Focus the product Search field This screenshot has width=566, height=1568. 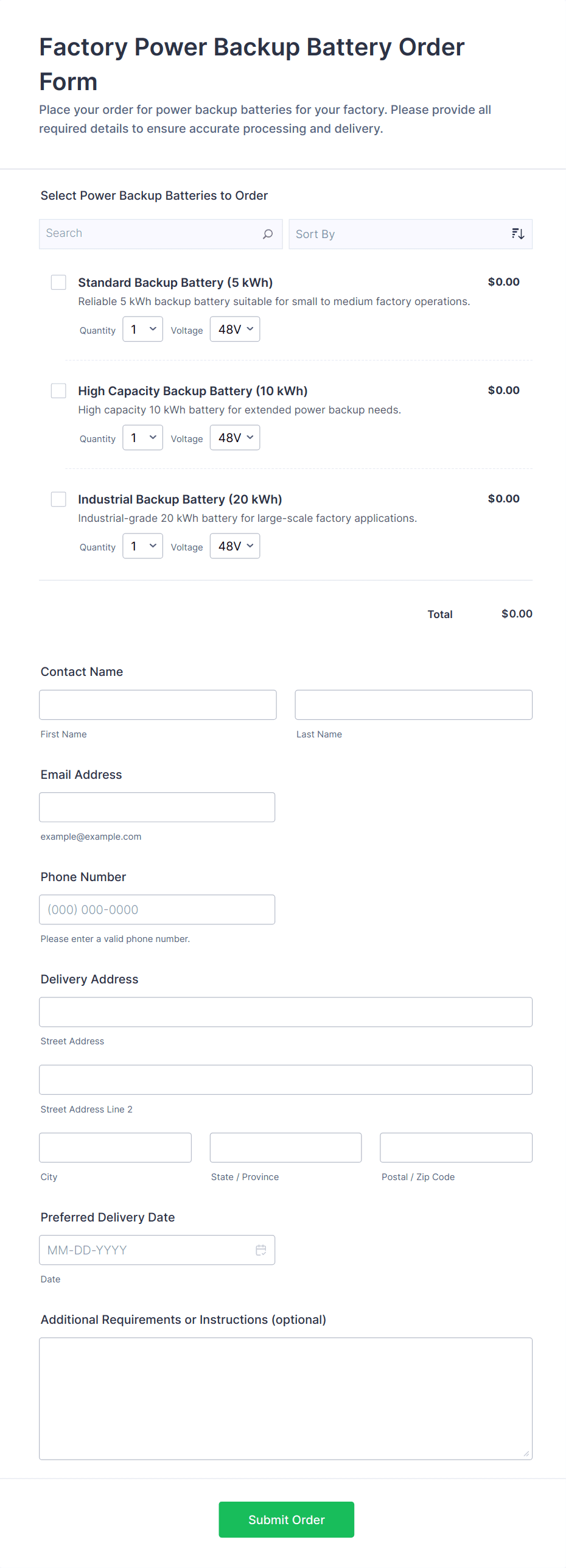[161, 234]
